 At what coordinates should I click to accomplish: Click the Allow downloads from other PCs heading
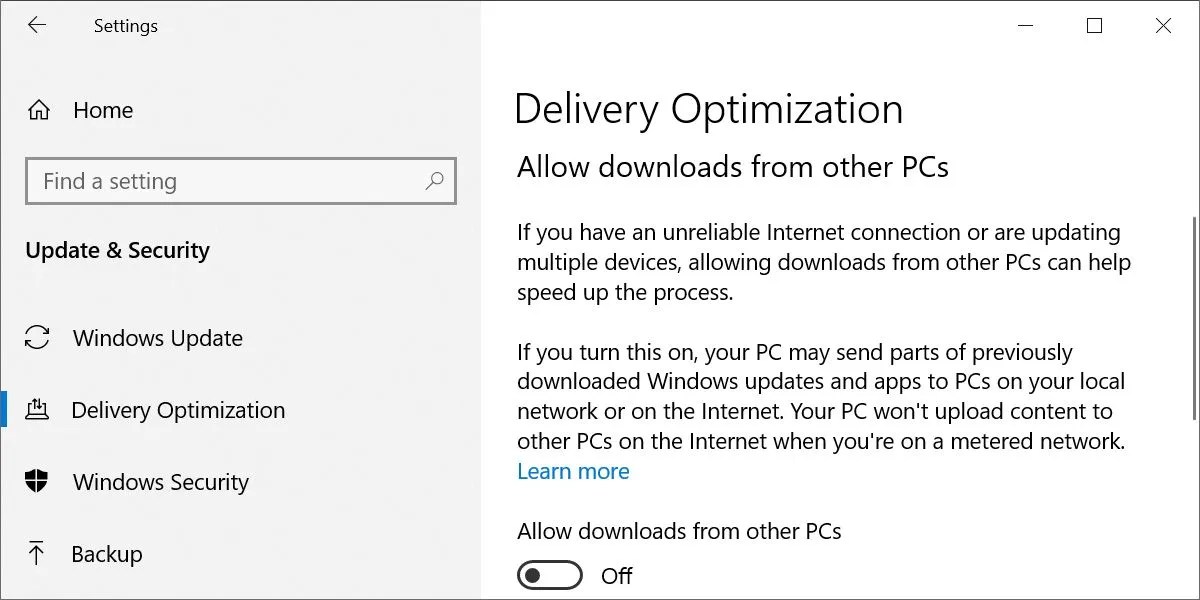click(x=733, y=167)
